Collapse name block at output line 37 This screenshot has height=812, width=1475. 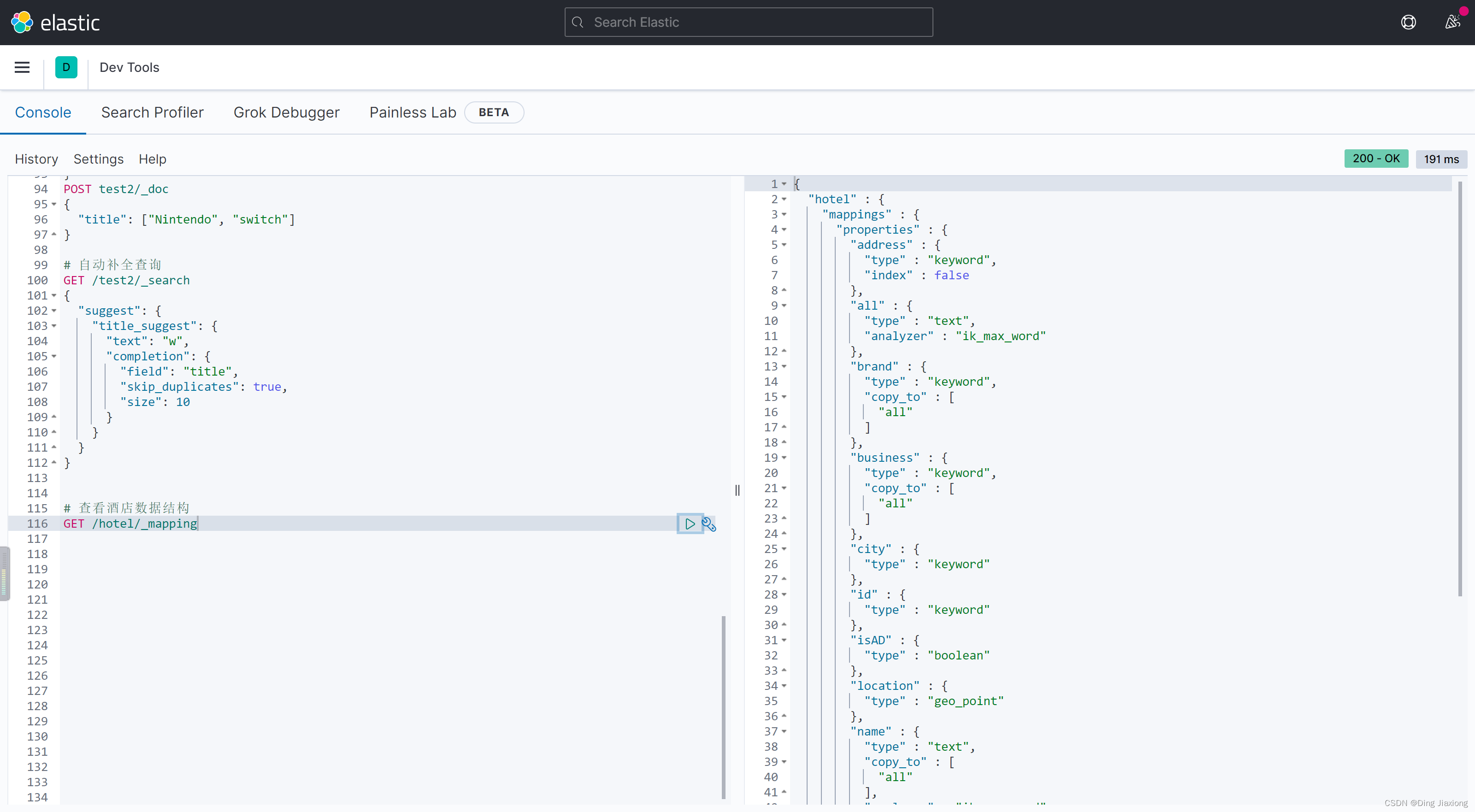[x=784, y=731]
